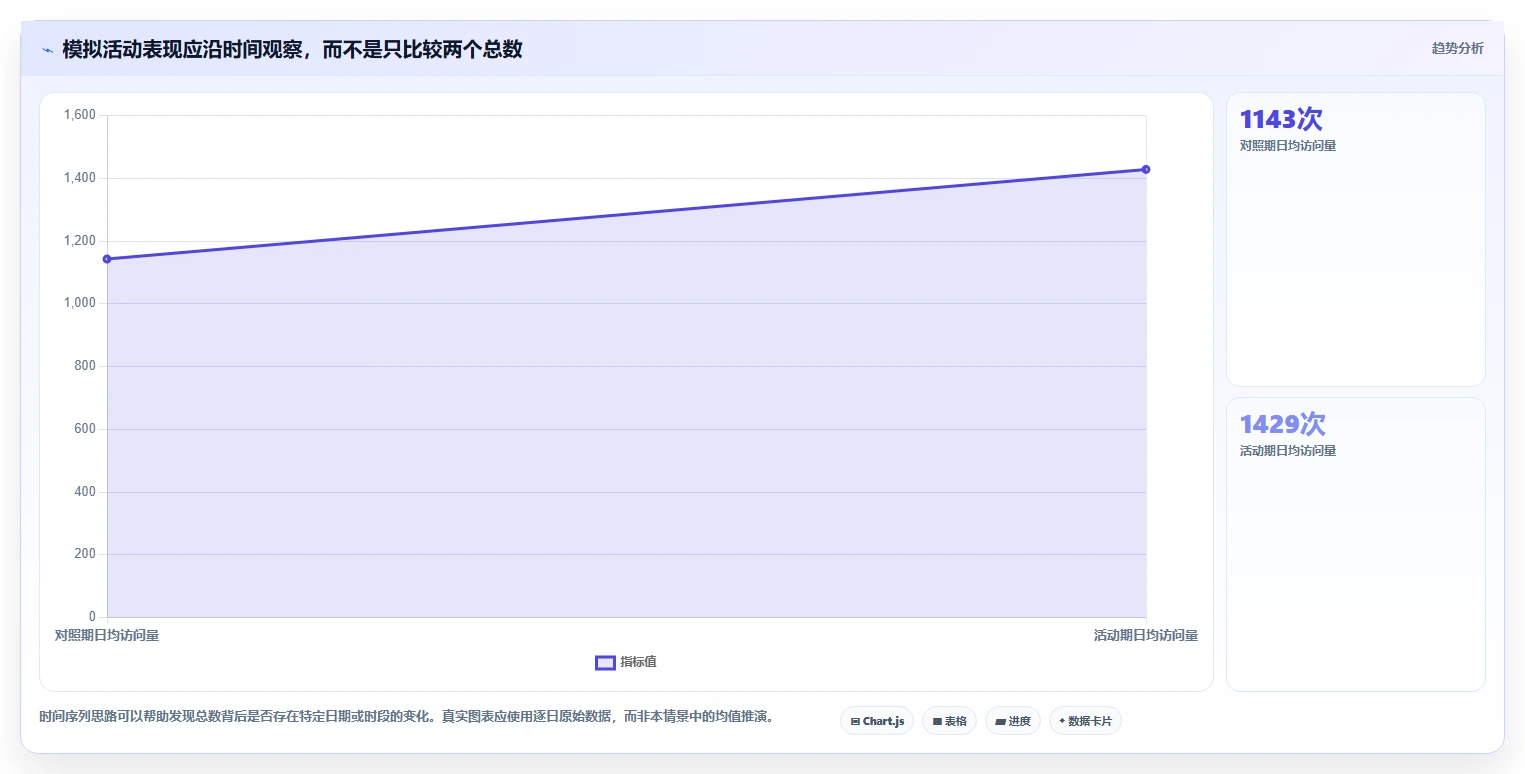Viewport: 1525px width, 774px height.
Task: Click the line's data point for 对照期日均访问量
Action: point(107,259)
